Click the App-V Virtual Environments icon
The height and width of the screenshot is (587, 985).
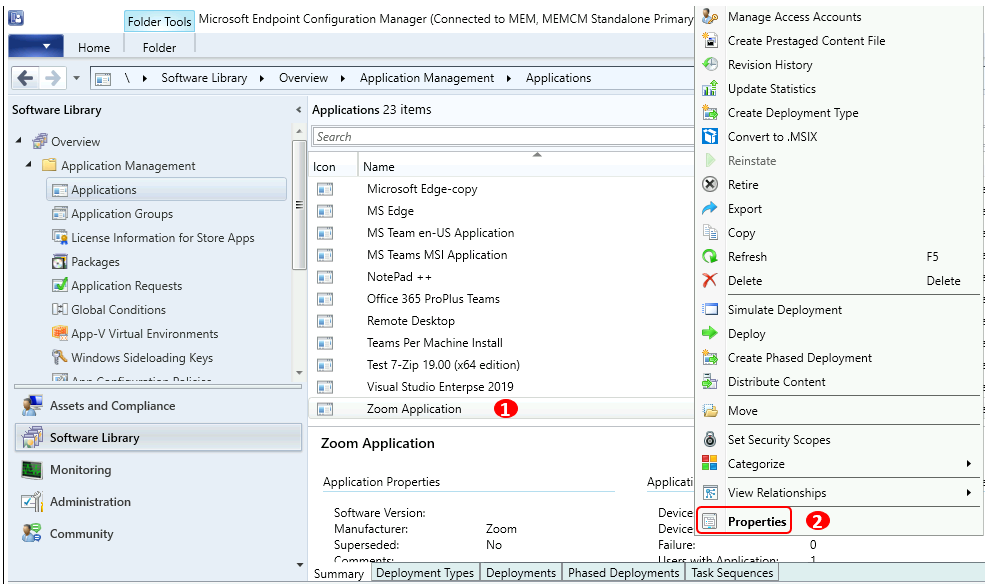click(x=60, y=333)
